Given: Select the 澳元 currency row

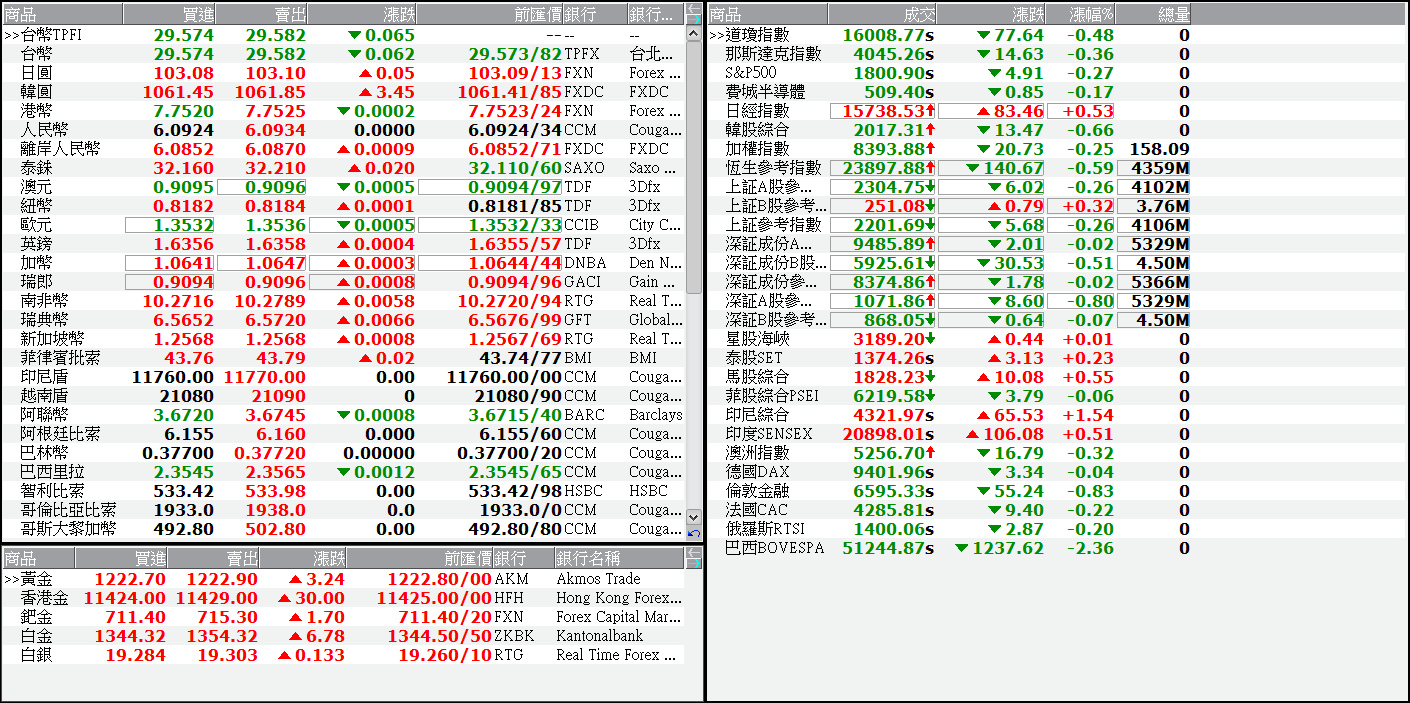Looking at the screenshot, I should click(344, 187).
